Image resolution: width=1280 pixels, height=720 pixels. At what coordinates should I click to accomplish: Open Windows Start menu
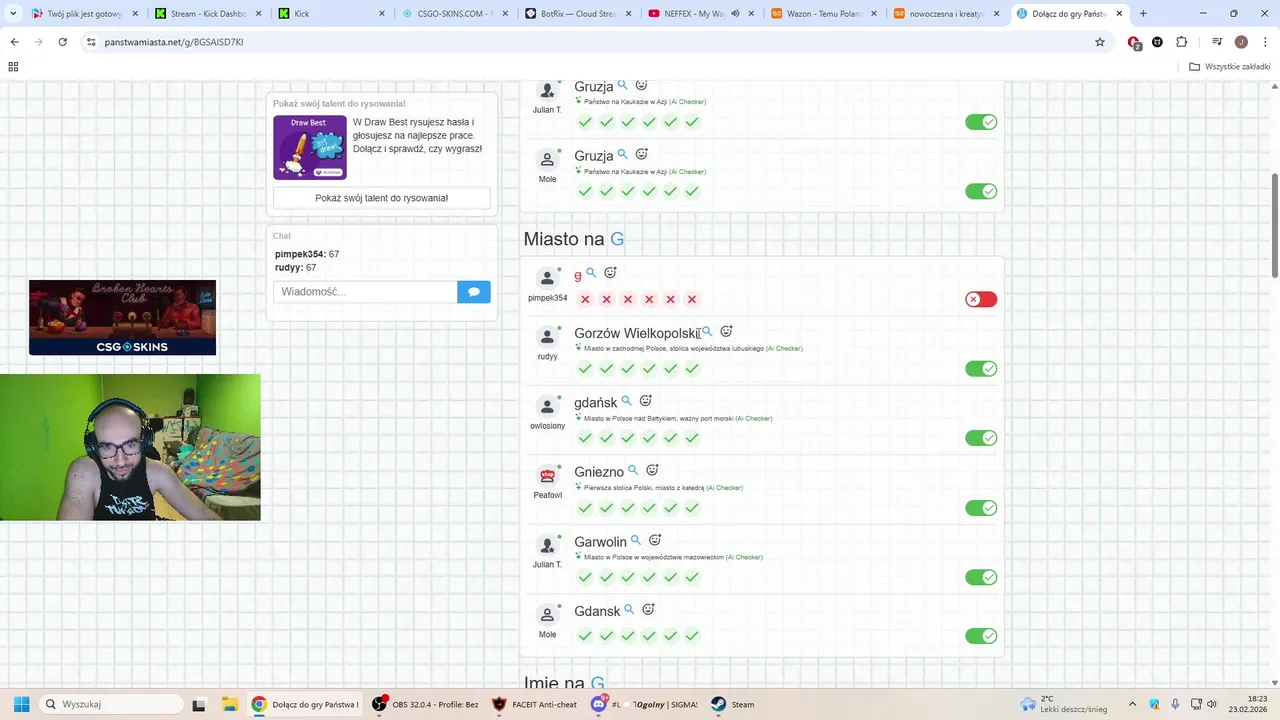coord(21,704)
